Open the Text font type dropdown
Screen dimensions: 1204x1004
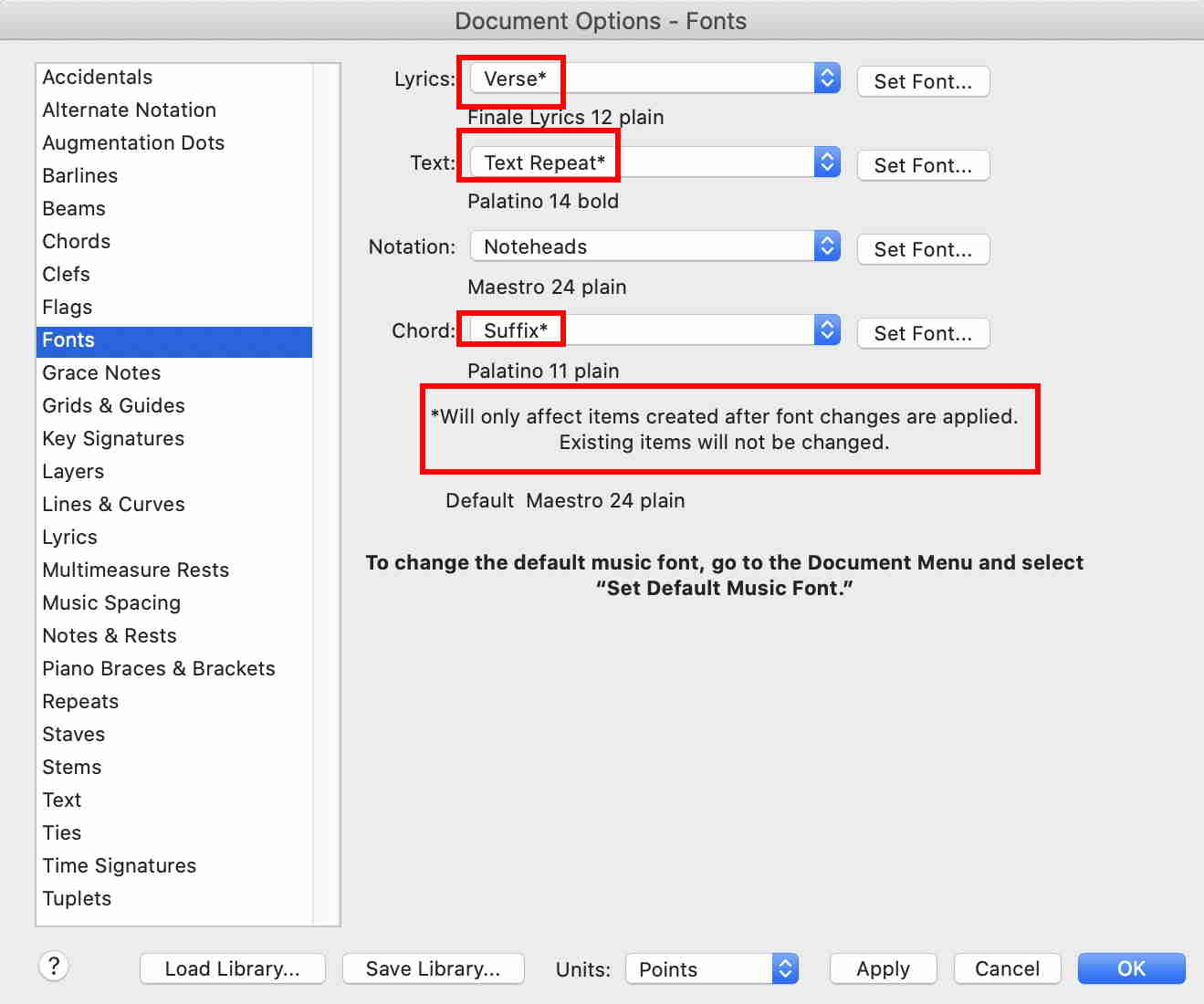click(654, 162)
